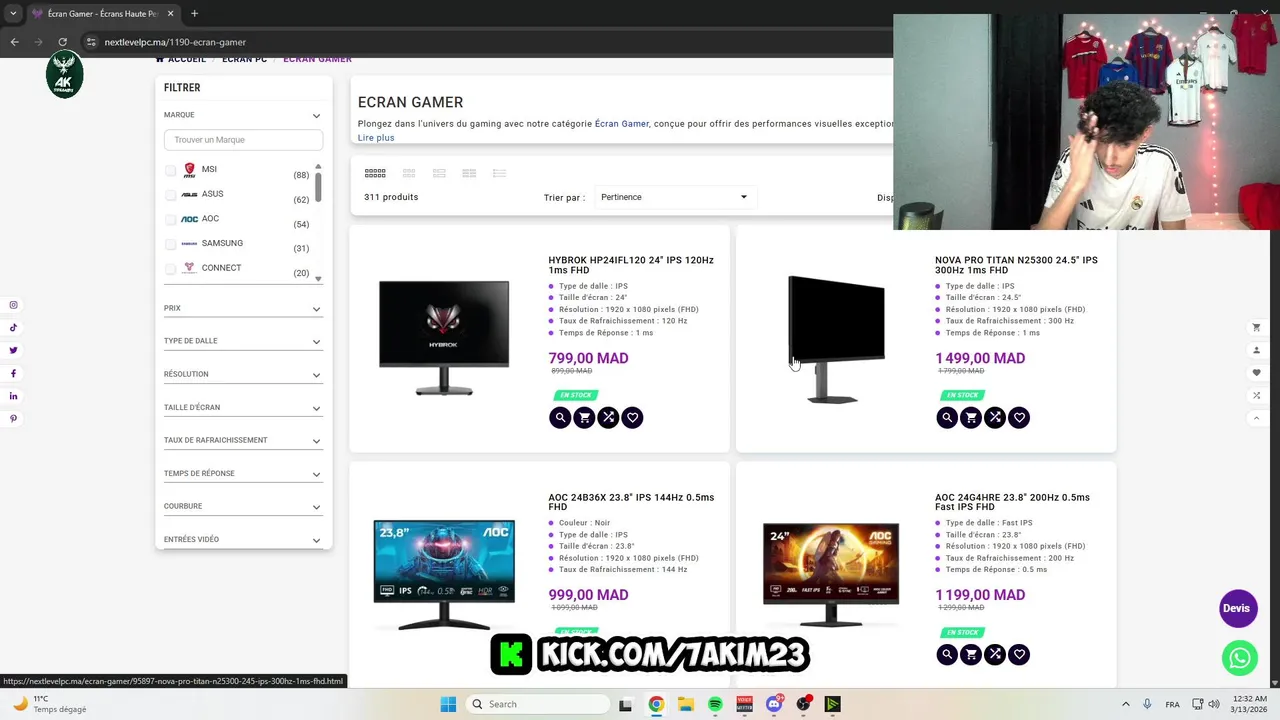Open a new browser tab
The image size is (1280, 720).
[x=194, y=14]
